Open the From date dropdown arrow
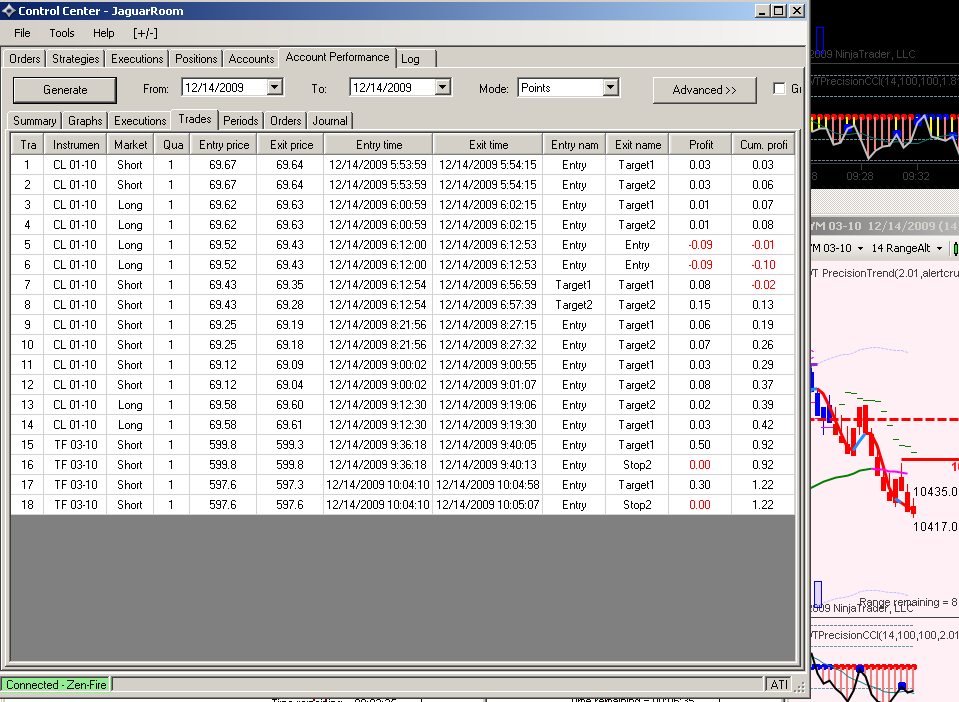The height and width of the screenshot is (702, 959). coord(275,87)
